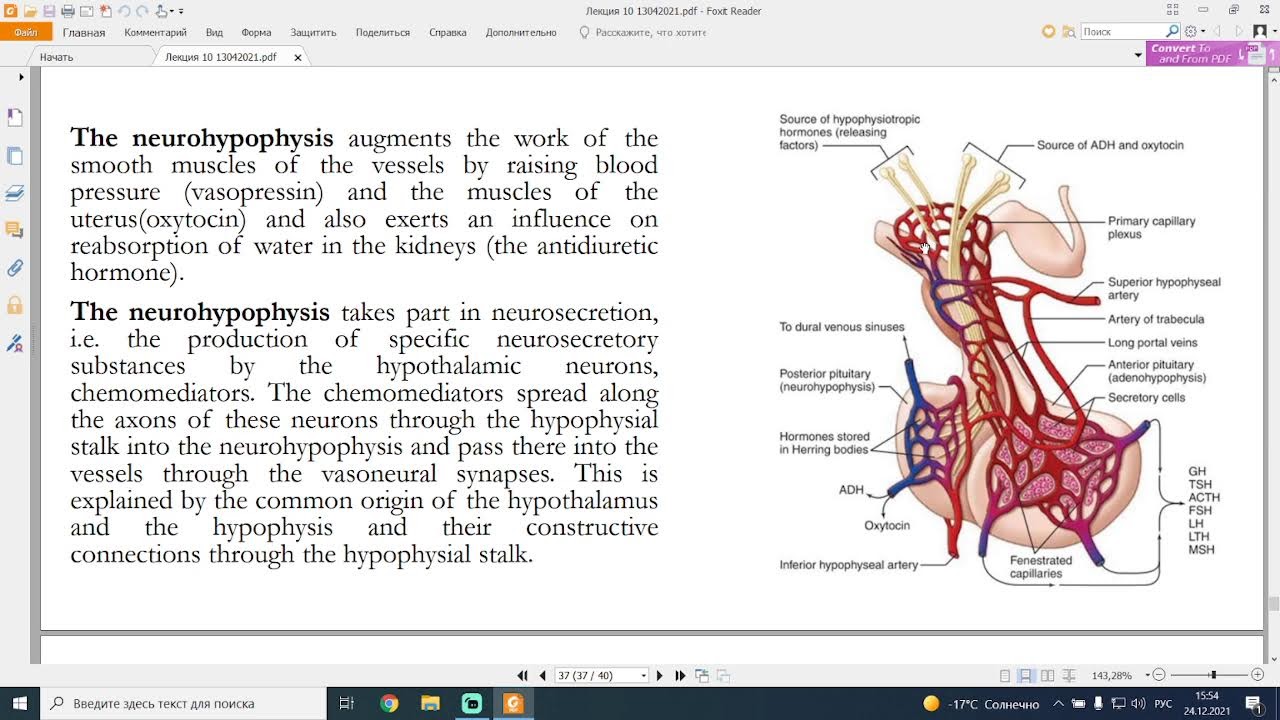Go to the previous page

pos(542,676)
